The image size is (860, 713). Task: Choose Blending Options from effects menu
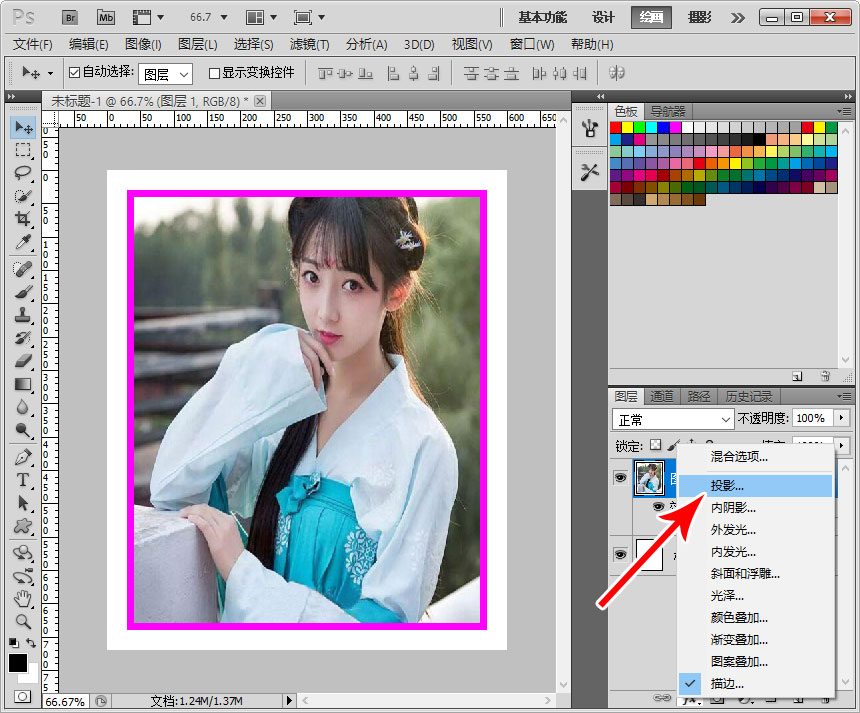[x=756, y=456]
